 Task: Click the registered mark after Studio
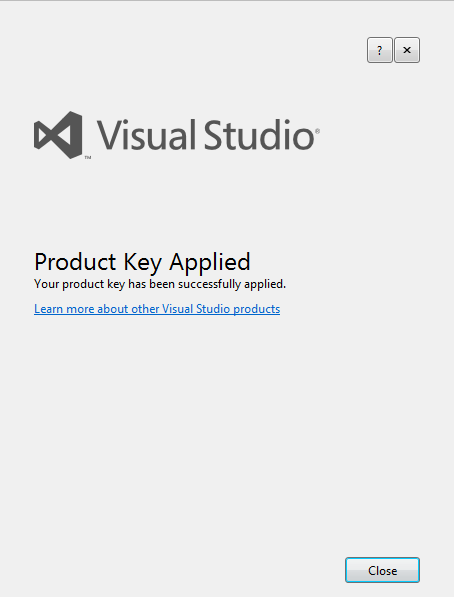pyautogui.click(x=317, y=131)
